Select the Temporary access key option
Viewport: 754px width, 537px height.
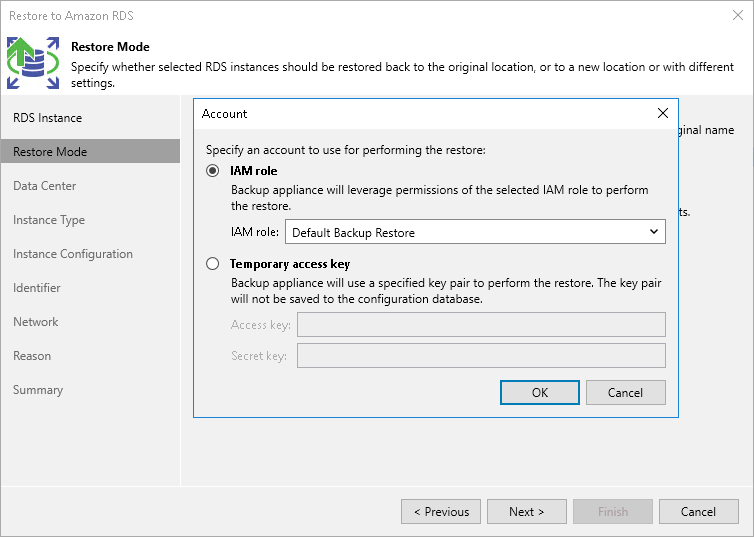point(212,264)
